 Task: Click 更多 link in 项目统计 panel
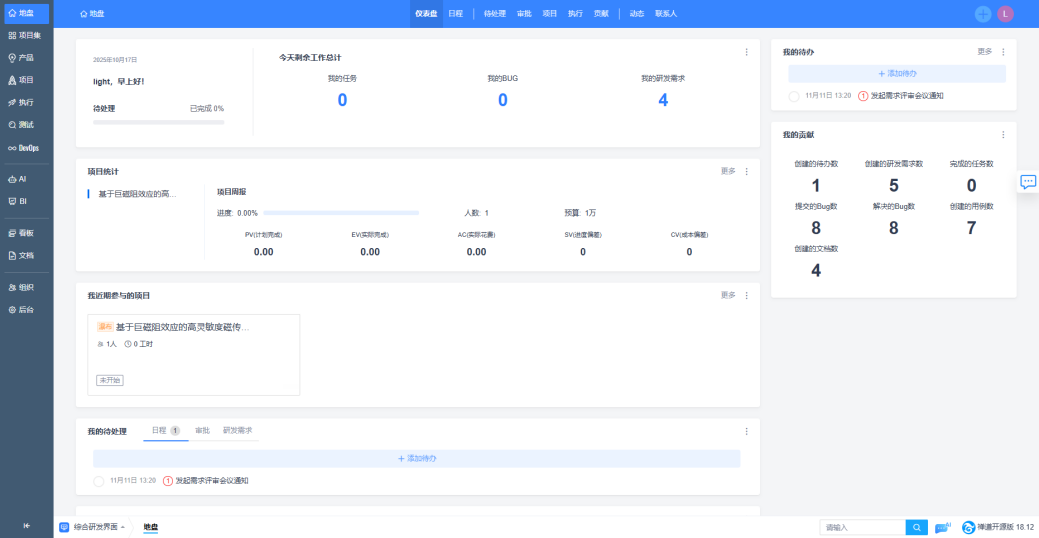[x=728, y=171]
